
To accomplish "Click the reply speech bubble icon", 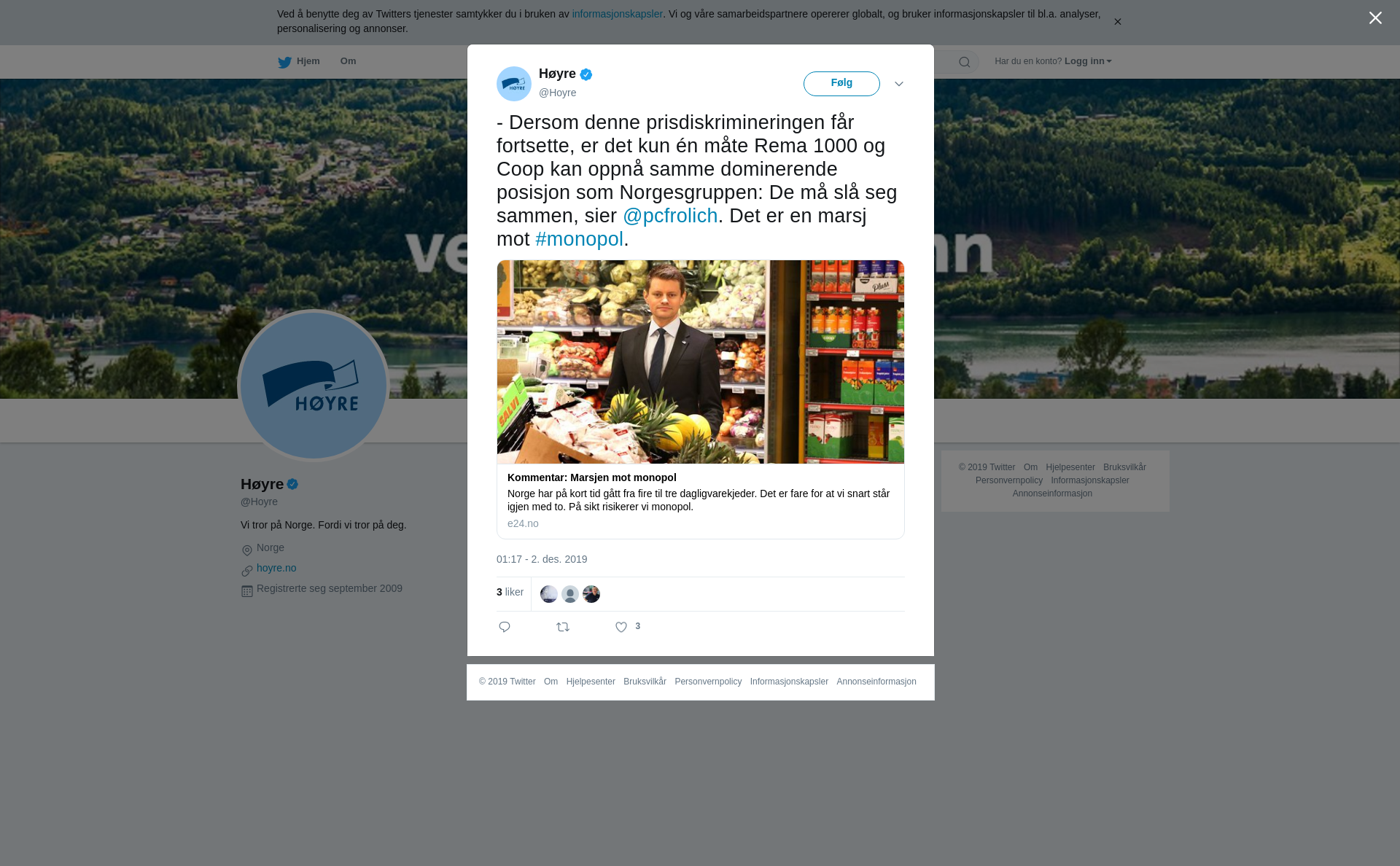I will click(505, 627).
